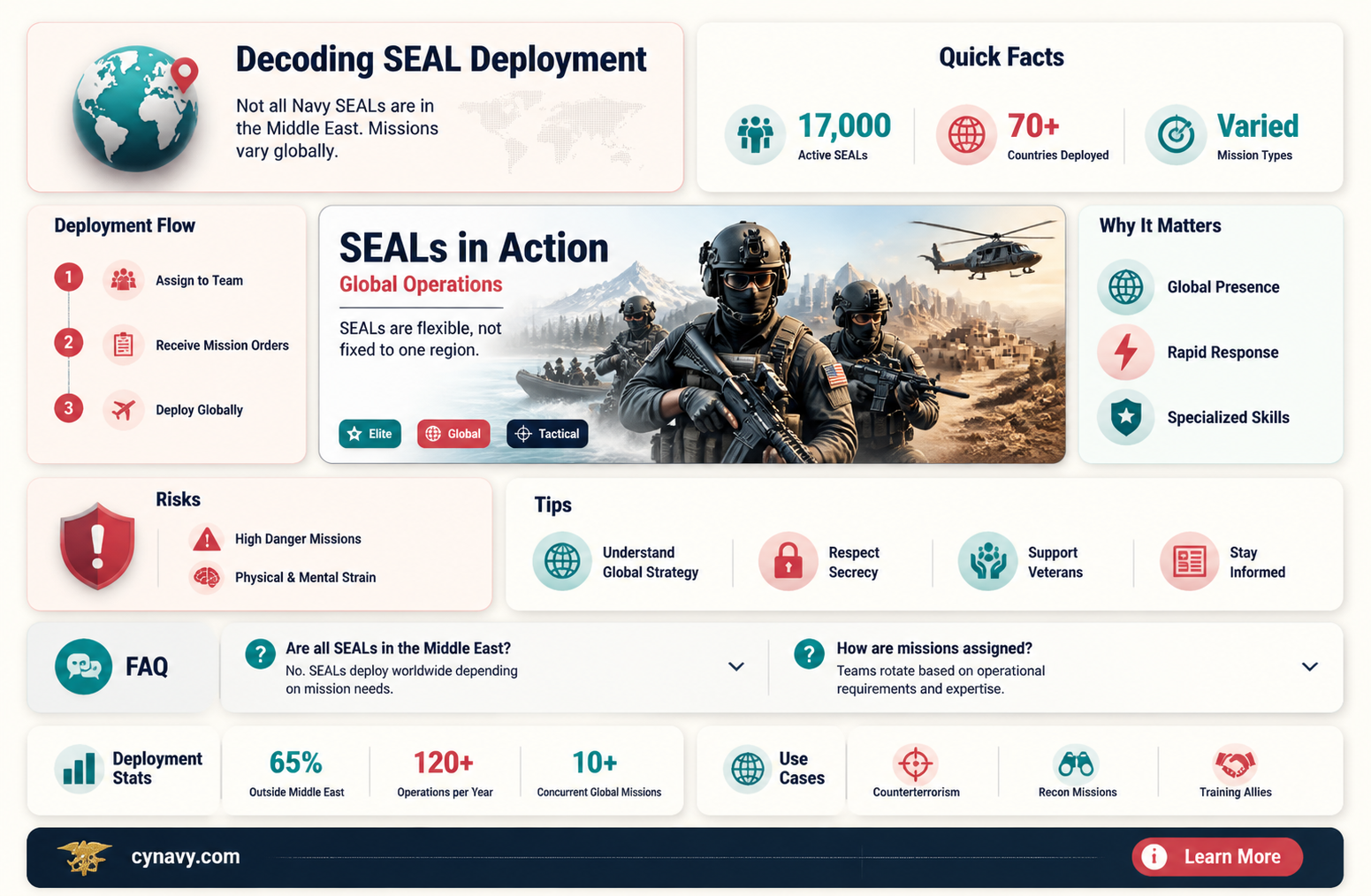
Task: Click the Active SEALs people icon
Action: pos(755,134)
